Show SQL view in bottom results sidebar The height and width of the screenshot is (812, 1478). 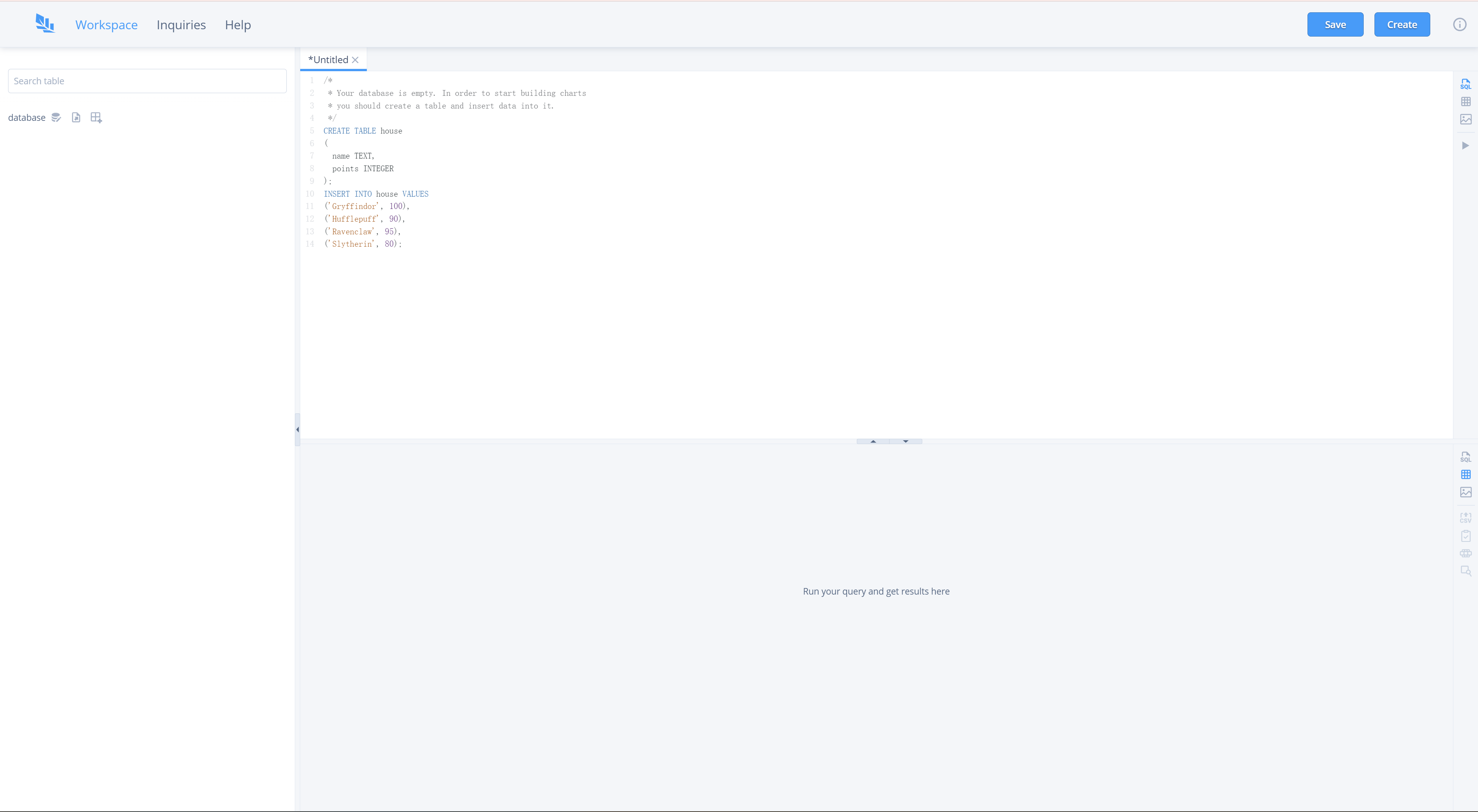tap(1465, 457)
